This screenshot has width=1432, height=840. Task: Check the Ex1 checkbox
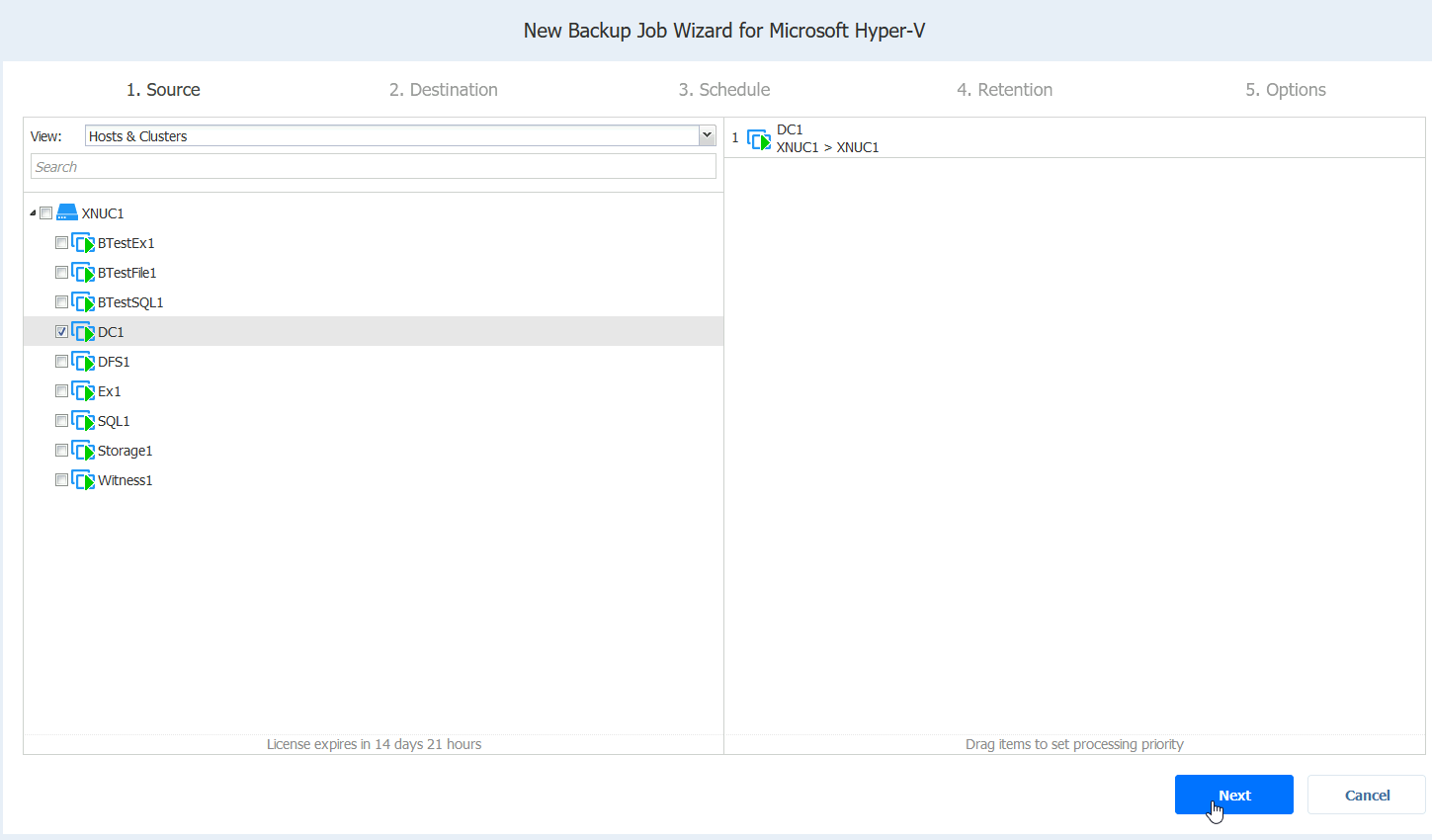point(61,391)
